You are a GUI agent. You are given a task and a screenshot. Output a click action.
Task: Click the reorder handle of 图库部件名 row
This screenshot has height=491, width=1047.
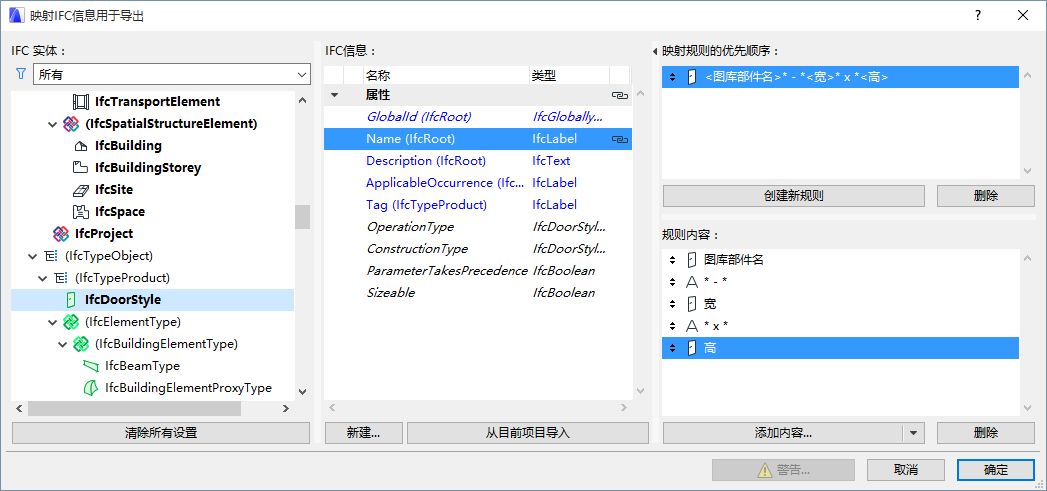click(x=672, y=261)
